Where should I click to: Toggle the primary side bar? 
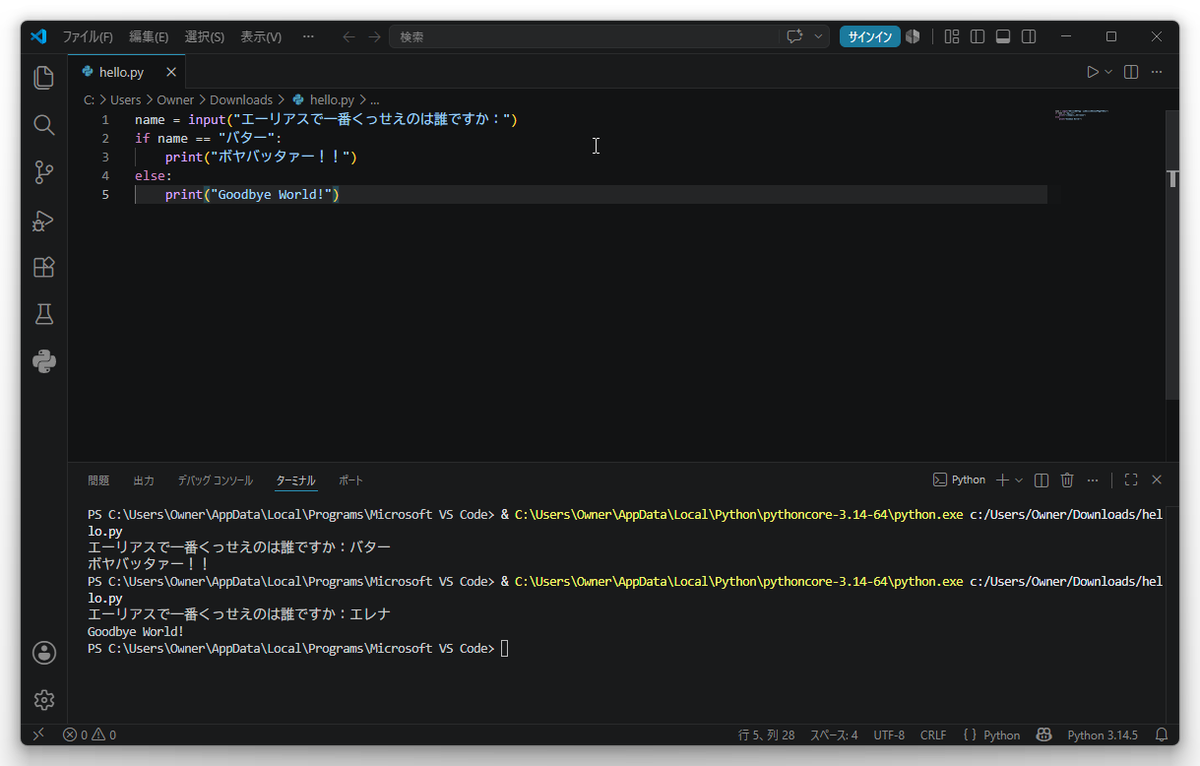(x=978, y=36)
